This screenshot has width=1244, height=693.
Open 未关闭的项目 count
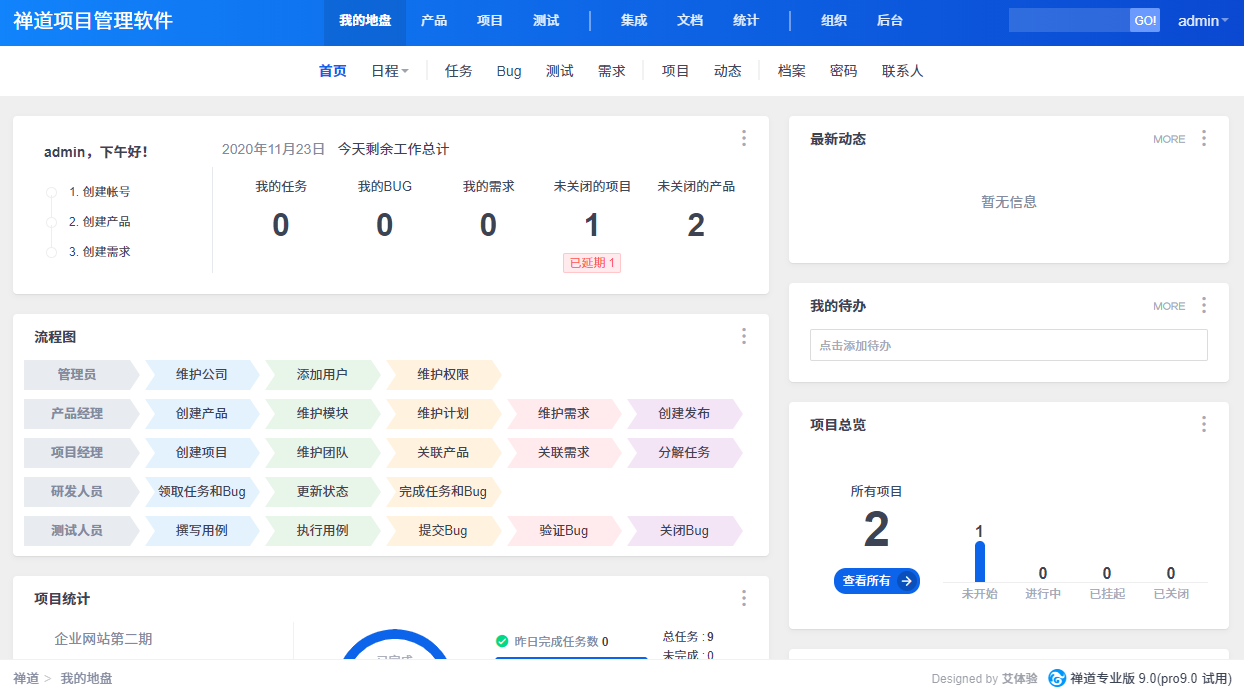tap(592, 226)
